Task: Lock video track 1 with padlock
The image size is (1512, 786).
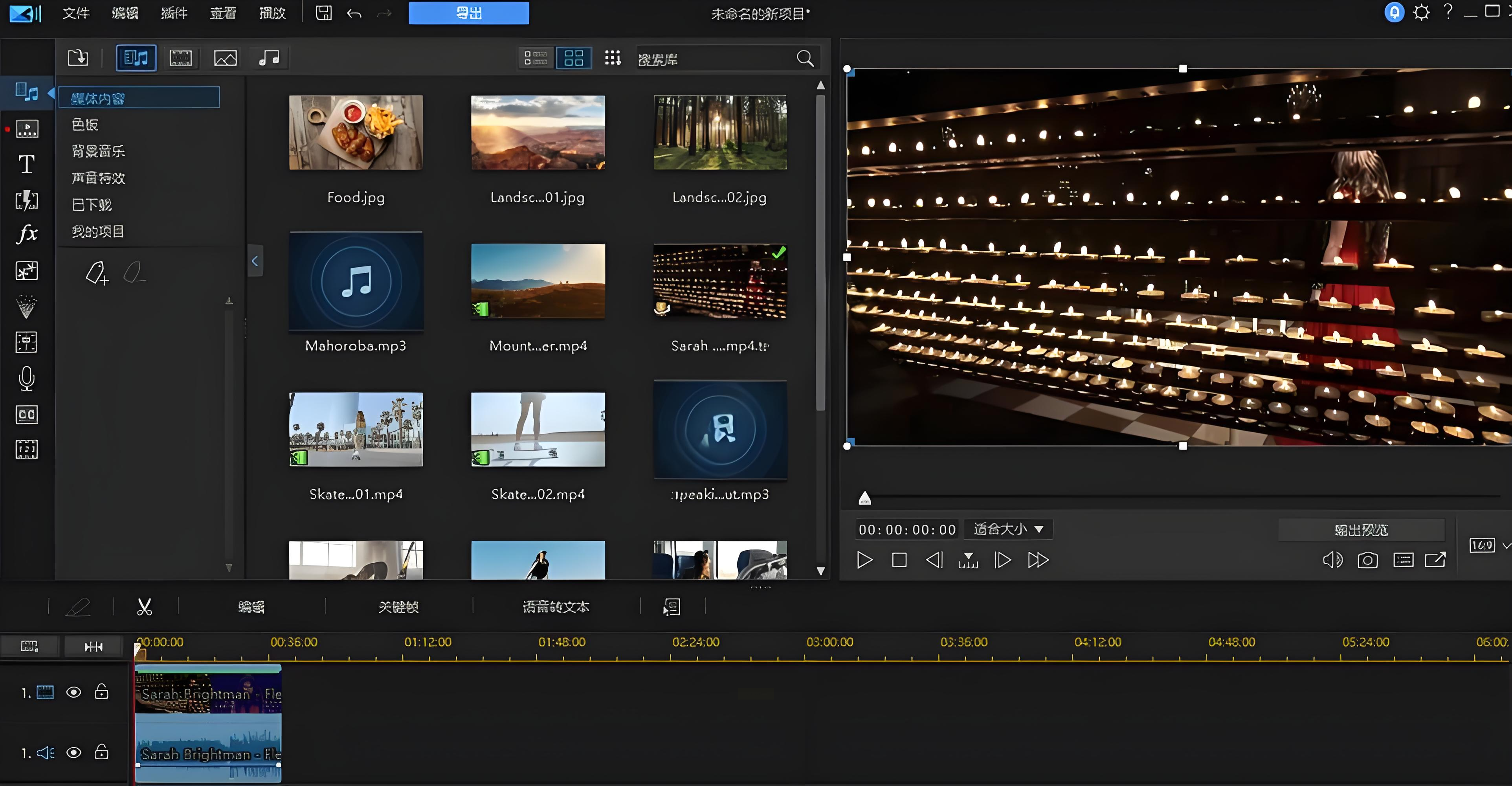Action: (x=101, y=693)
